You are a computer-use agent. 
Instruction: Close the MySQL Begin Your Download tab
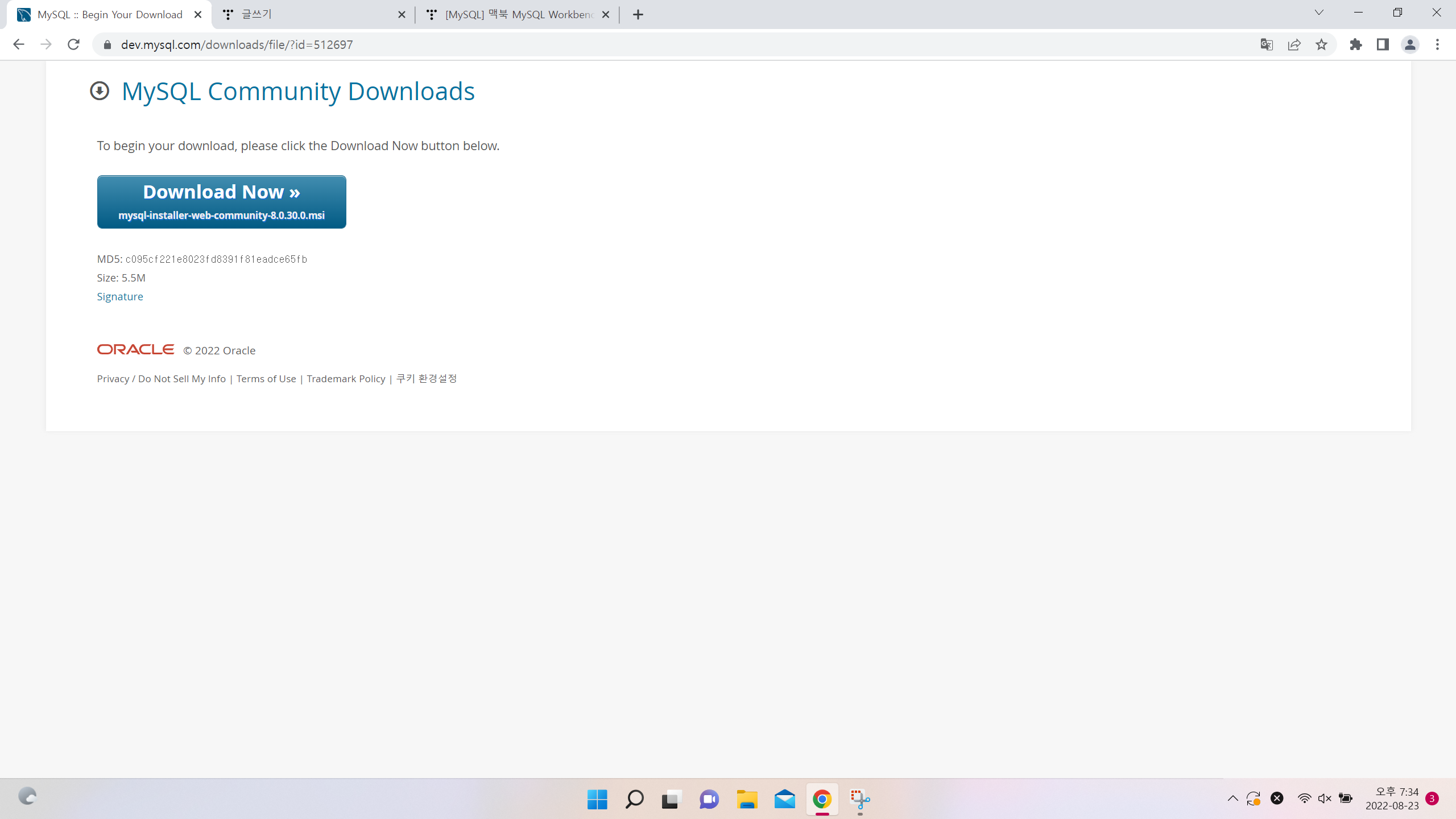click(198, 15)
